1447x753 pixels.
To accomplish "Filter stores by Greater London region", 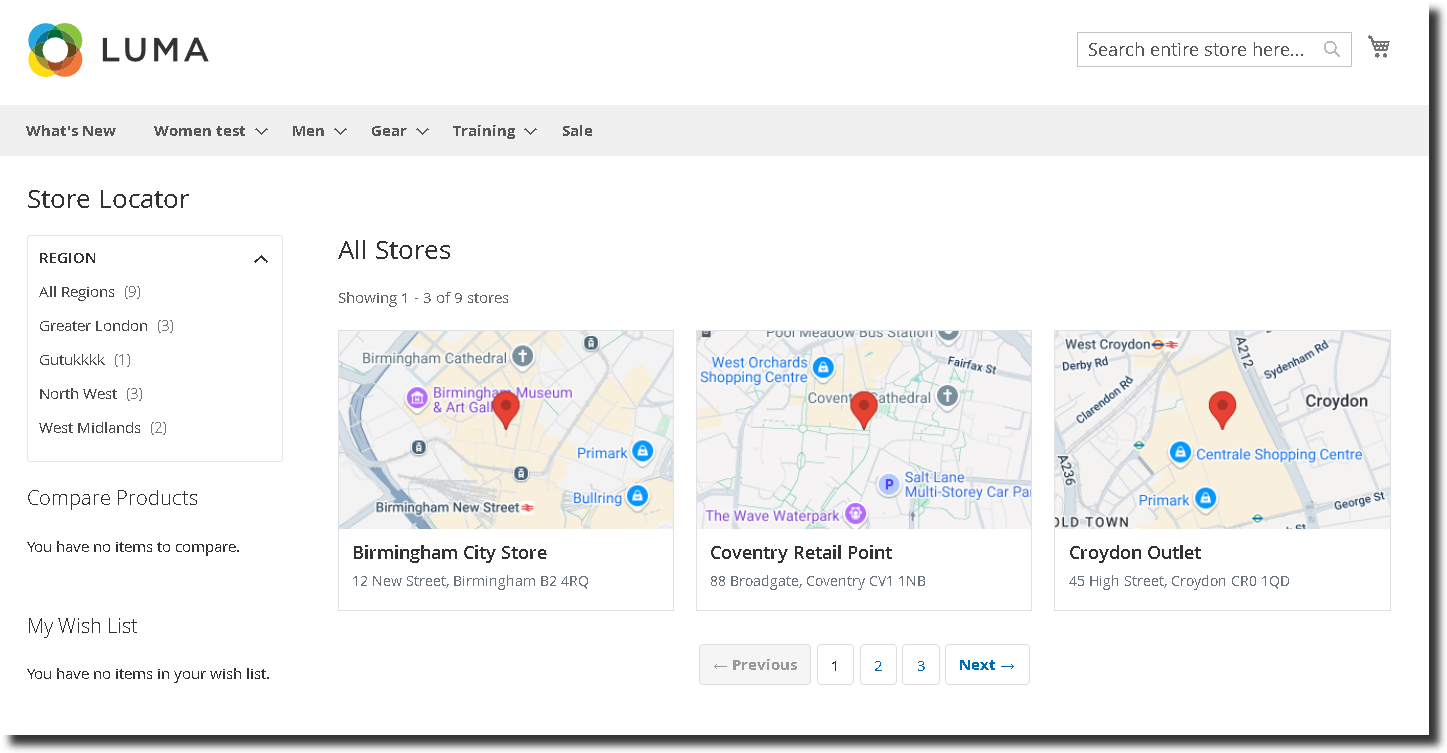I will (x=93, y=326).
